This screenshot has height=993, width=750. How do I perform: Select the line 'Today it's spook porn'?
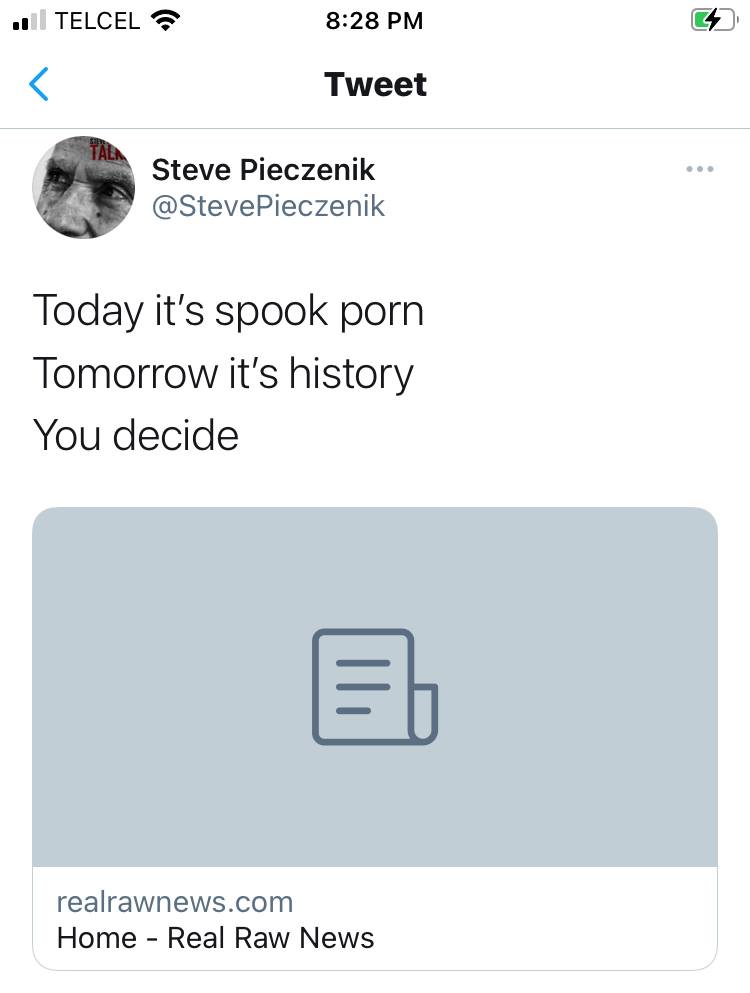point(228,311)
